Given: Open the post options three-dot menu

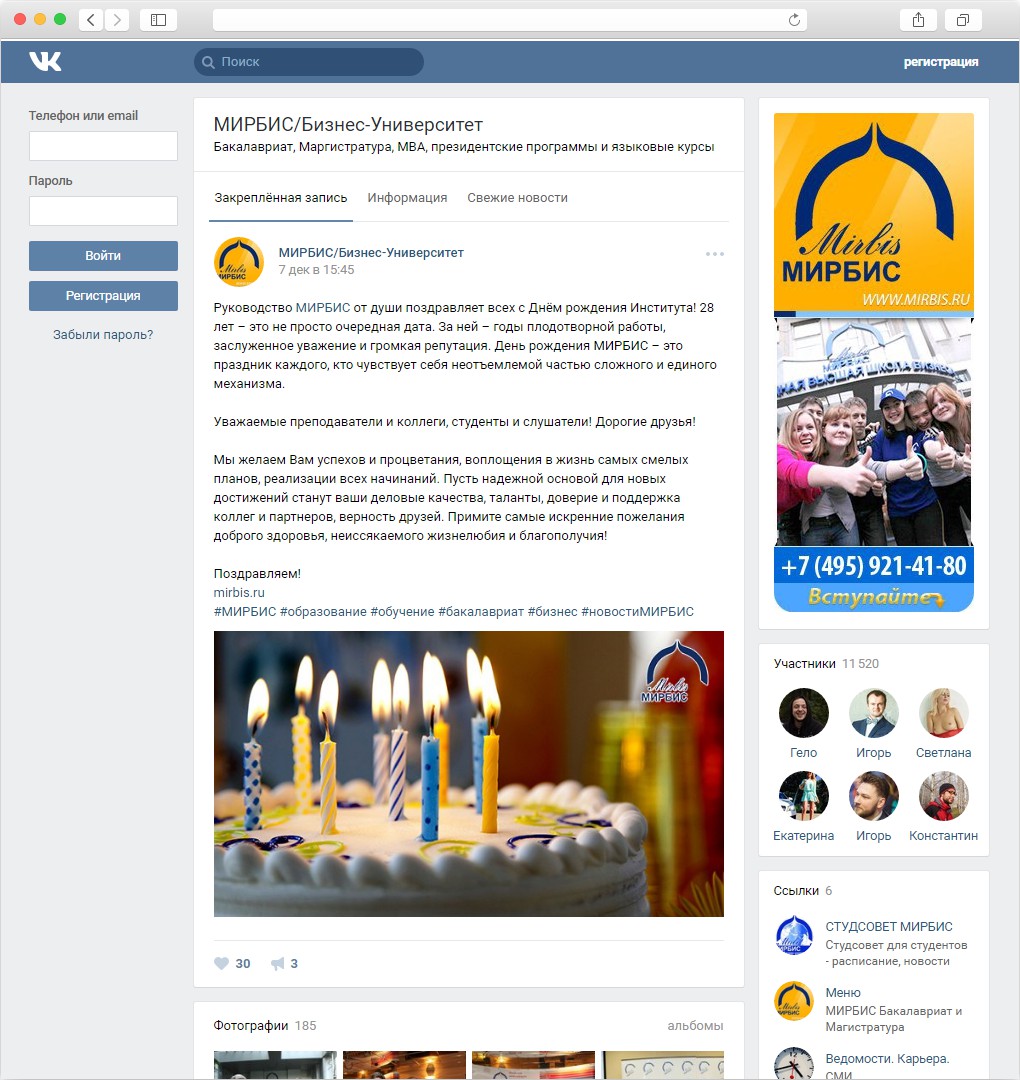Looking at the screenshot, I should (x=715, y=254).
